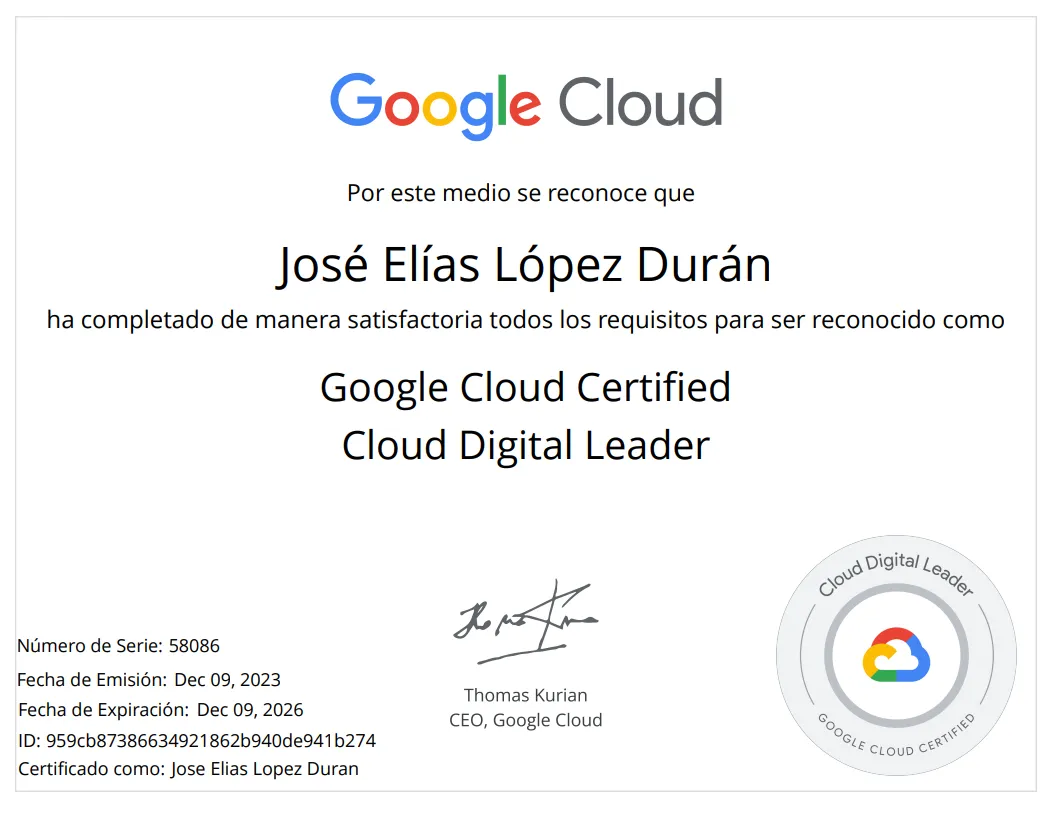Click the title 'Google Cloud Certified'

525,389
